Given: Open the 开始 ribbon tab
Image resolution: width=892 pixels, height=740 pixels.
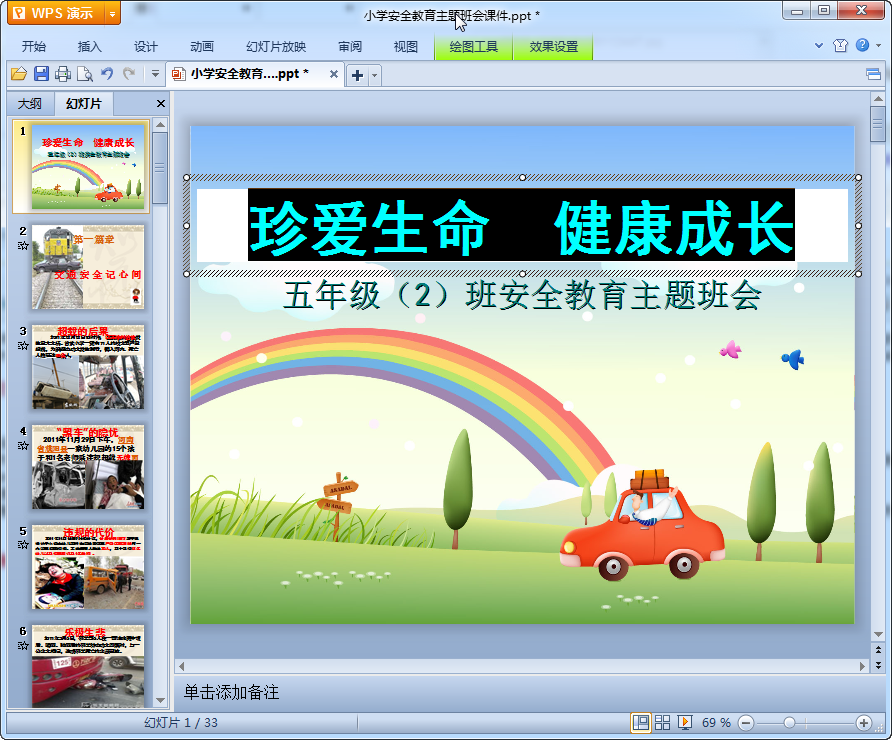Looking at the screenshot, I should pyautogui.click(x=34, y=47).
